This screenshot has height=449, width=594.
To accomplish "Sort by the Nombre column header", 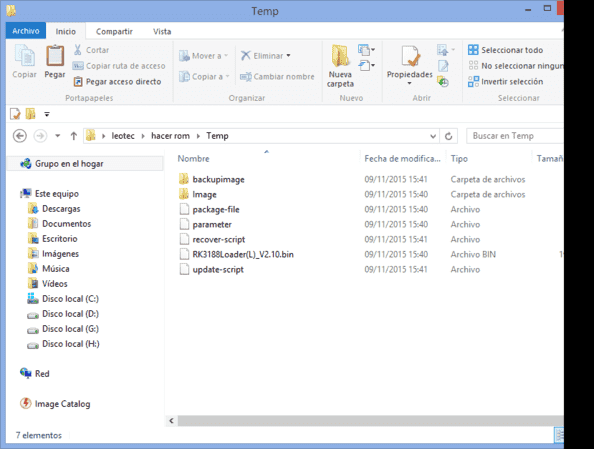I will point(193,159).
